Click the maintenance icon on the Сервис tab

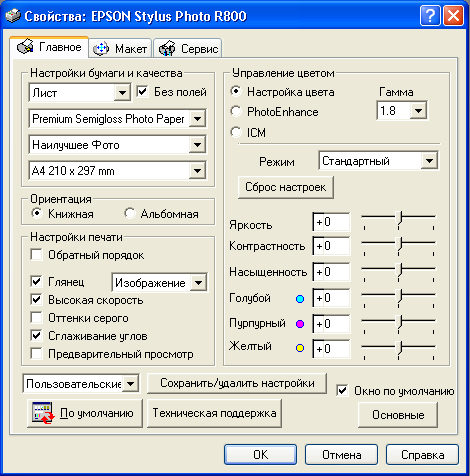point(167,48)
